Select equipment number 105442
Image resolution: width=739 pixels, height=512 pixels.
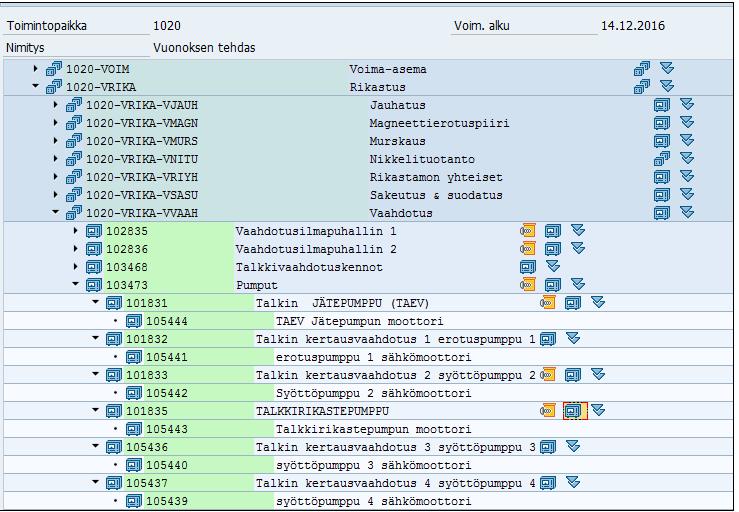167,393
